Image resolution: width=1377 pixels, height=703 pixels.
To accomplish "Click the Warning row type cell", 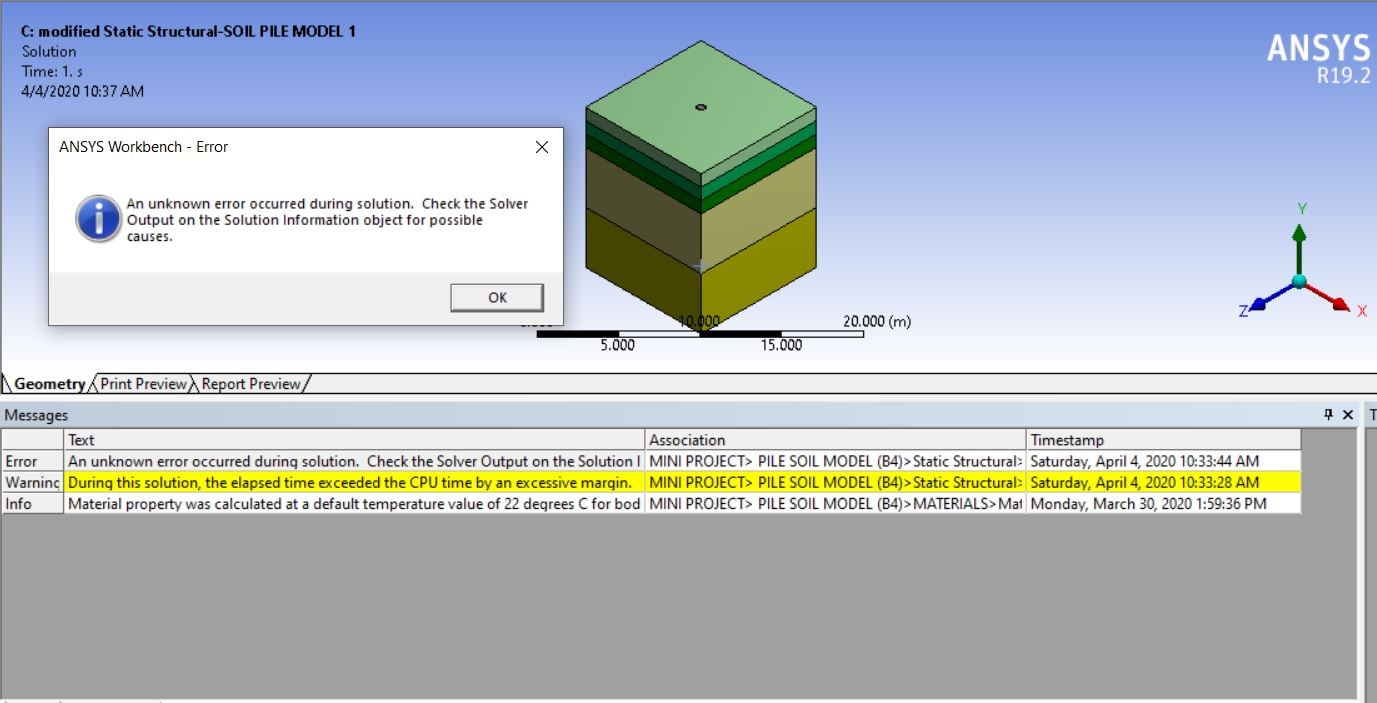I will point(32,482).
